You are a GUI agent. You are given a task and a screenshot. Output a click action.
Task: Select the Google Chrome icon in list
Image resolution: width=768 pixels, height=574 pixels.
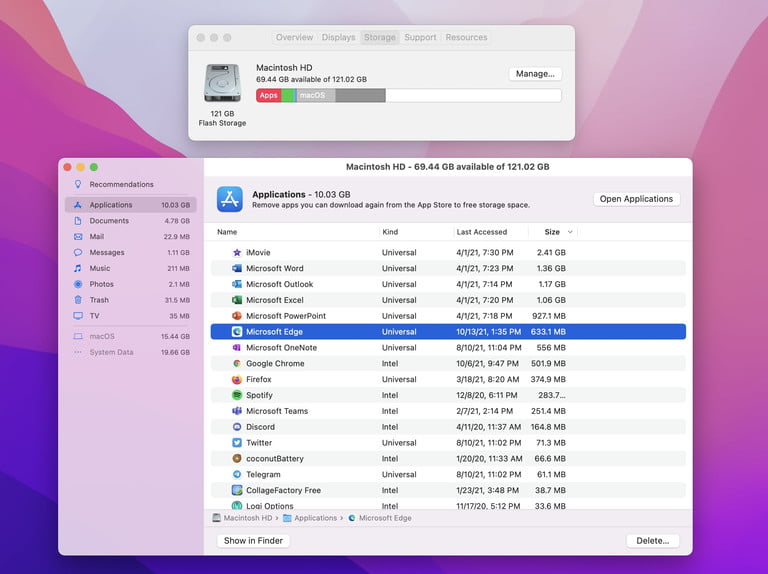pyautogui.click(x=237, y=364)
